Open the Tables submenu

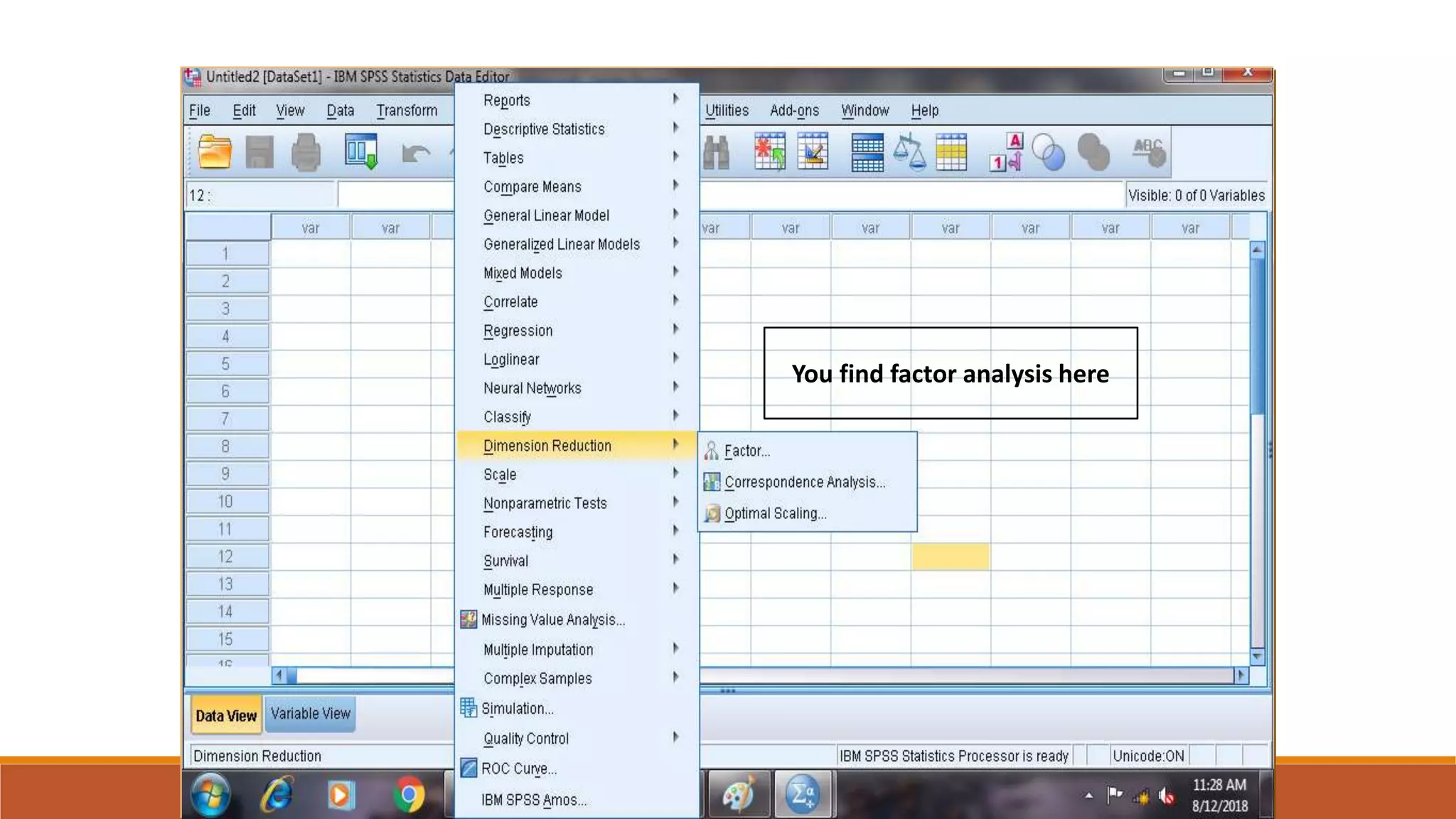[576, 158]
